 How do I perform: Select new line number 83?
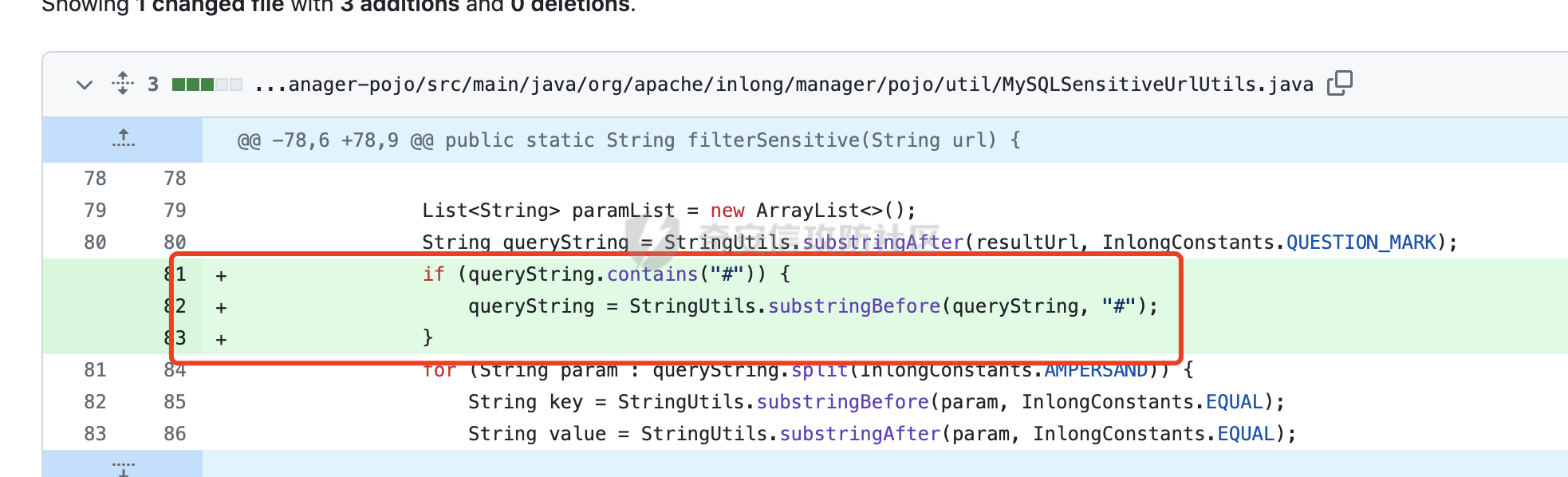click(175, 338)
